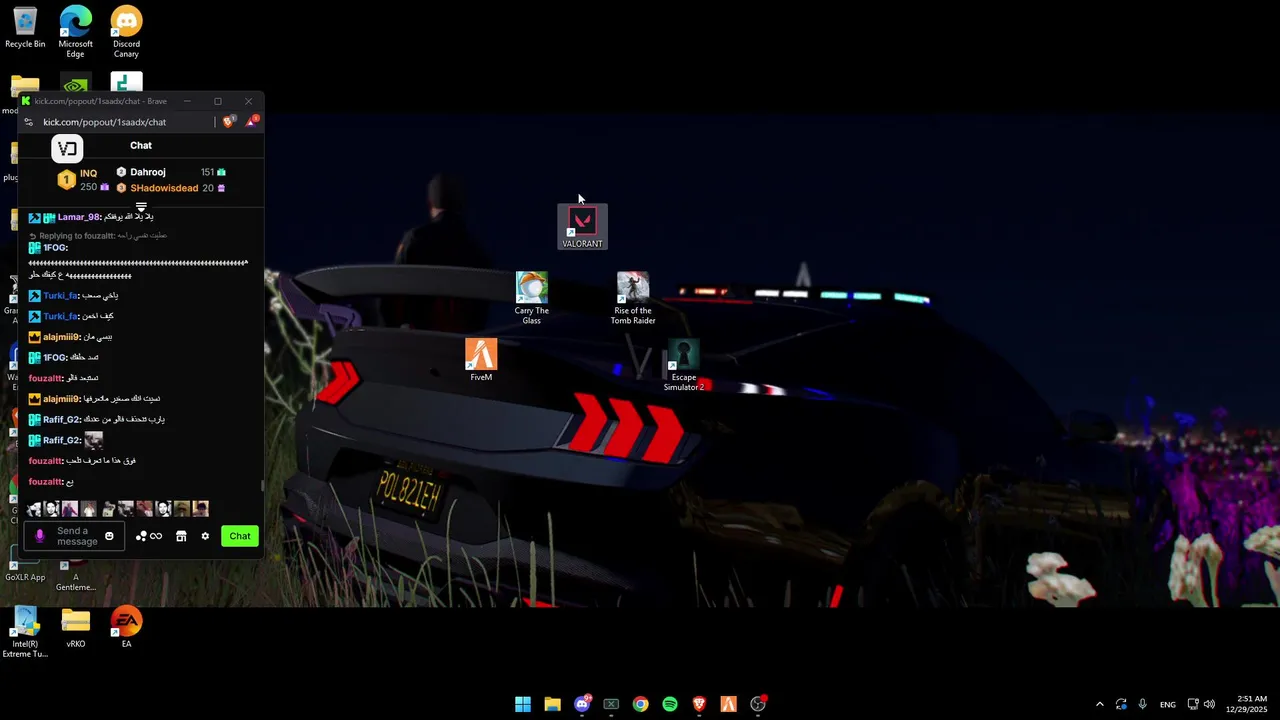Open network display icon in system tray
The height and width of the screenshot is (720, 1280).
[x=1193, y=704]
